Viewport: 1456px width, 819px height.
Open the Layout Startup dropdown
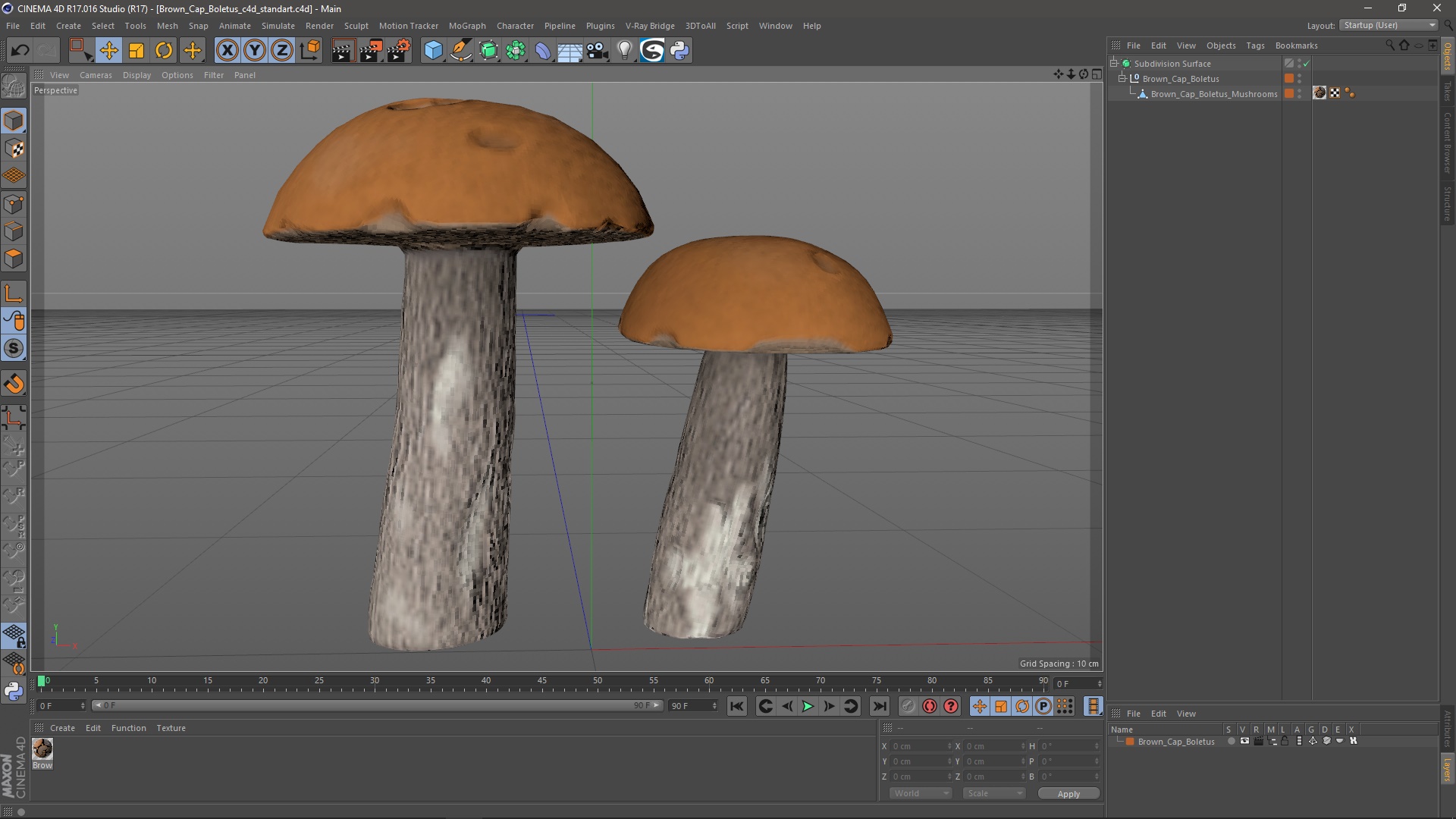pyautogui.click(x=1389, y=25)
